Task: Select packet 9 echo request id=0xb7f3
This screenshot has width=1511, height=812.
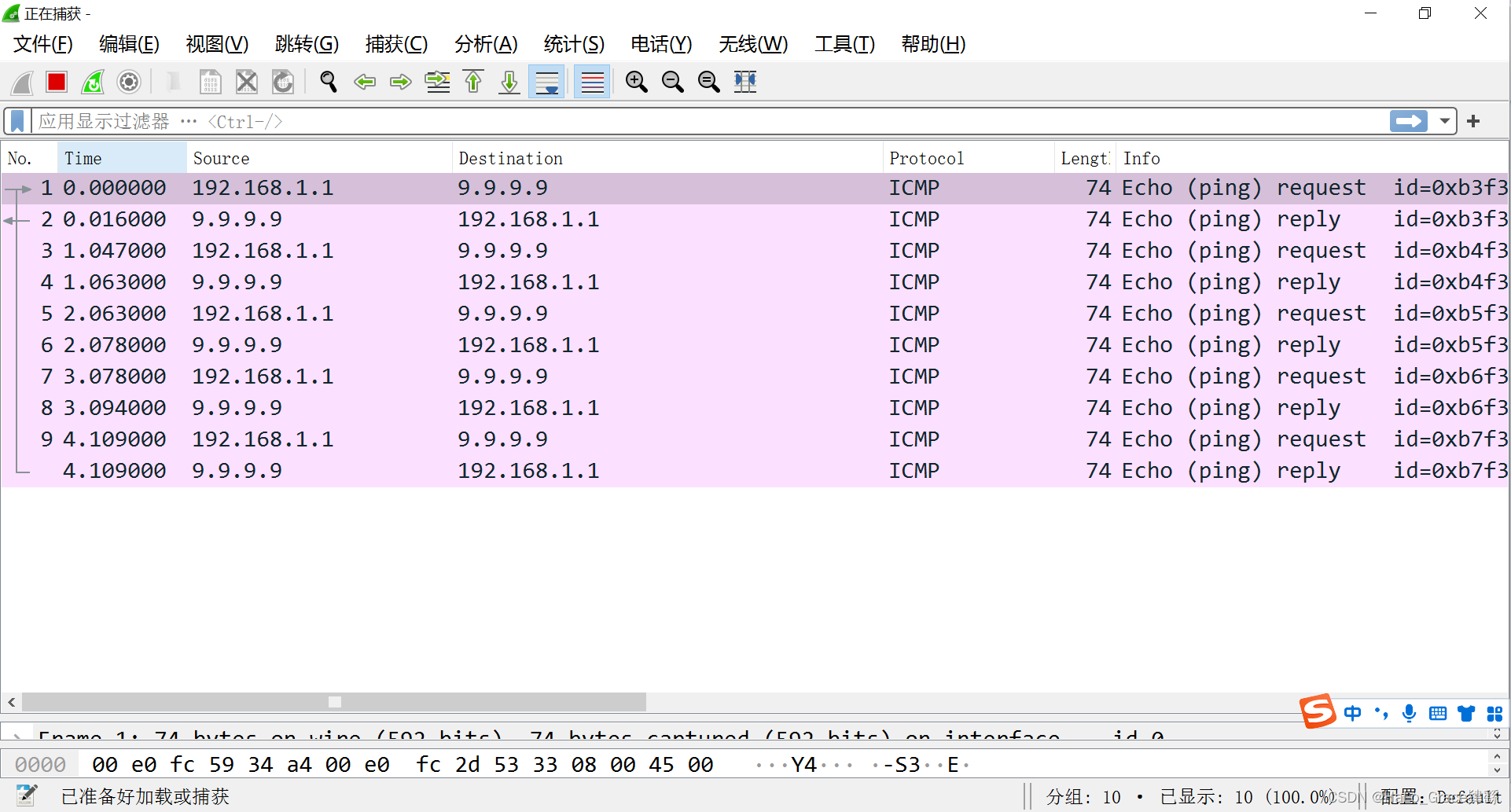Action: click(x=755, y=439)
